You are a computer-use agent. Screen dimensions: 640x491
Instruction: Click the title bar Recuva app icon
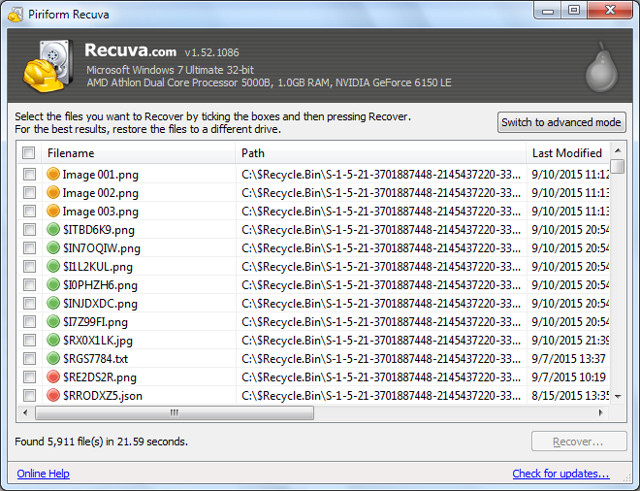coord(14,11)
